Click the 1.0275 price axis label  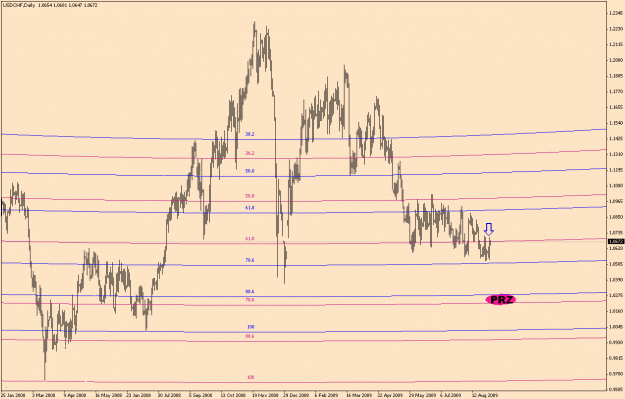(616, 295)
